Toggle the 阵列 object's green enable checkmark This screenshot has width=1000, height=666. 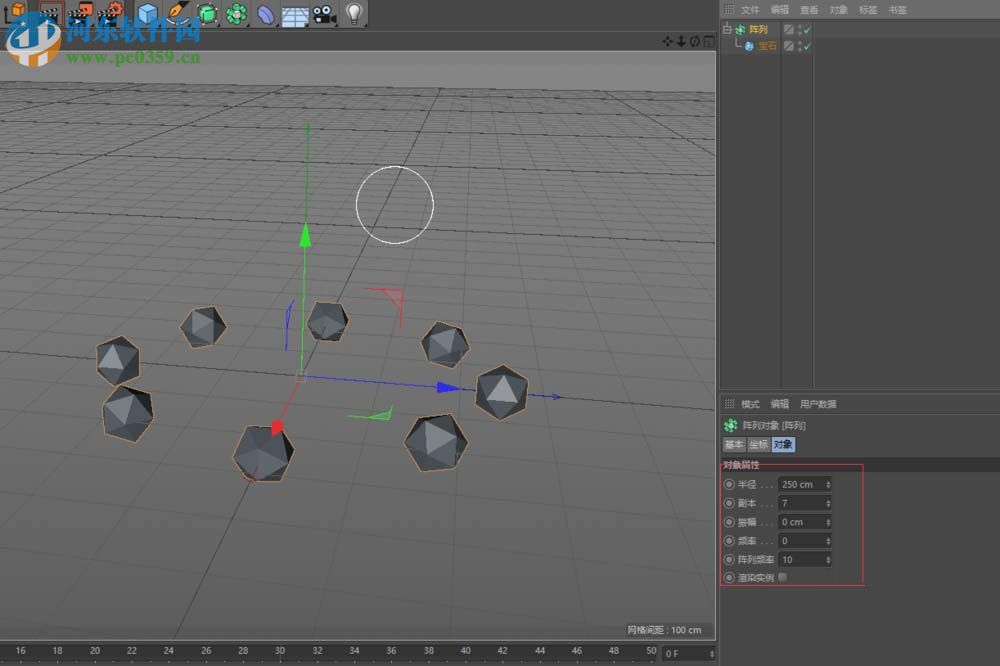[807, 29]
